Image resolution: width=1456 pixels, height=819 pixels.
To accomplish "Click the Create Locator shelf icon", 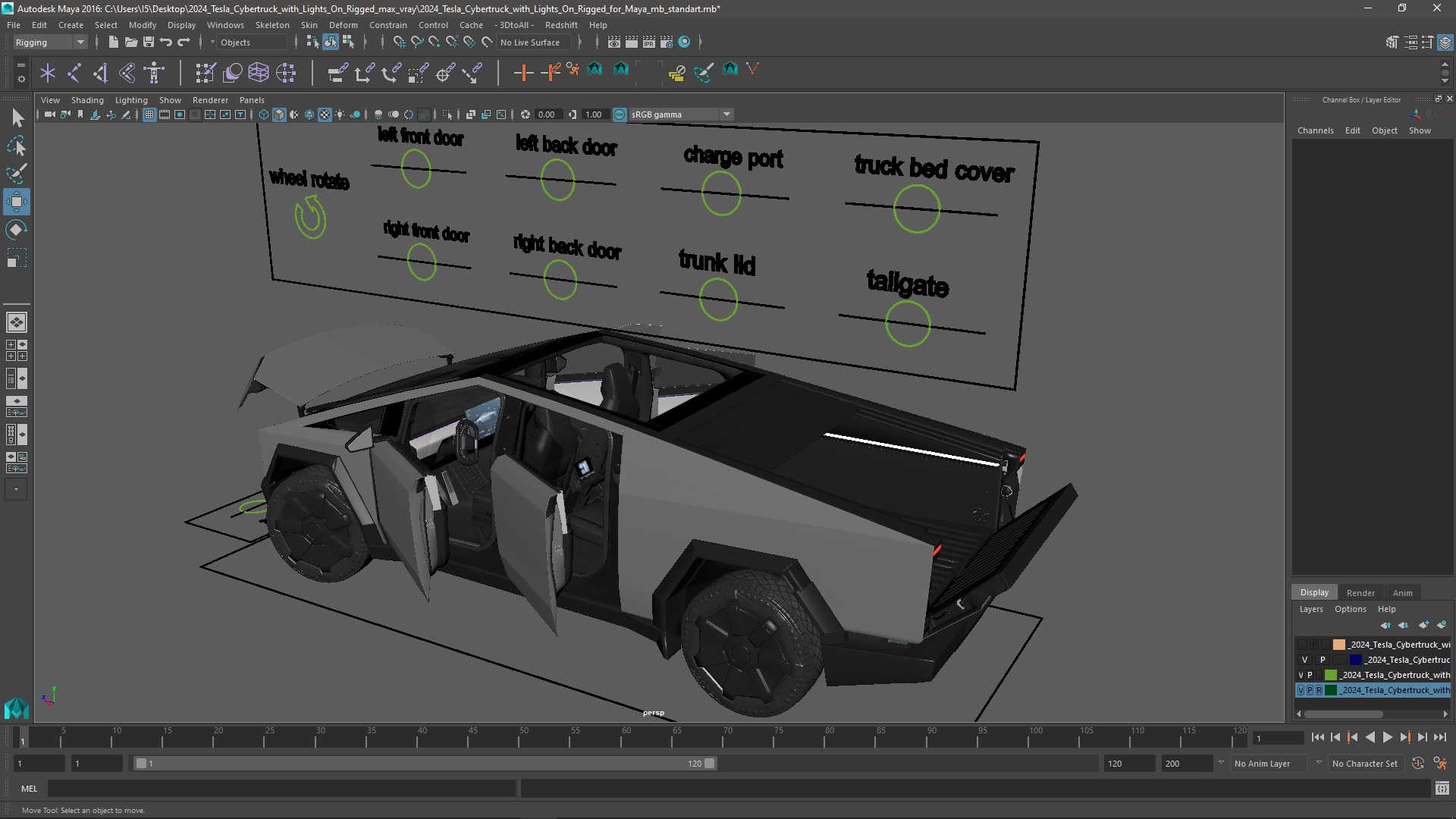I will [48, 73].
